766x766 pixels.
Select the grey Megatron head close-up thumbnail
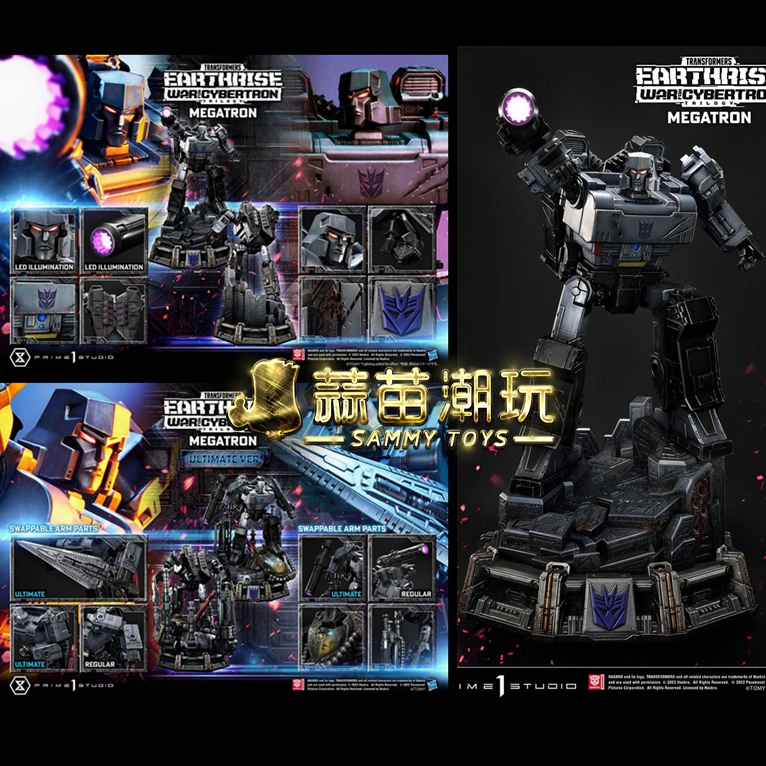pyautogui.click(x=333, y=239)
